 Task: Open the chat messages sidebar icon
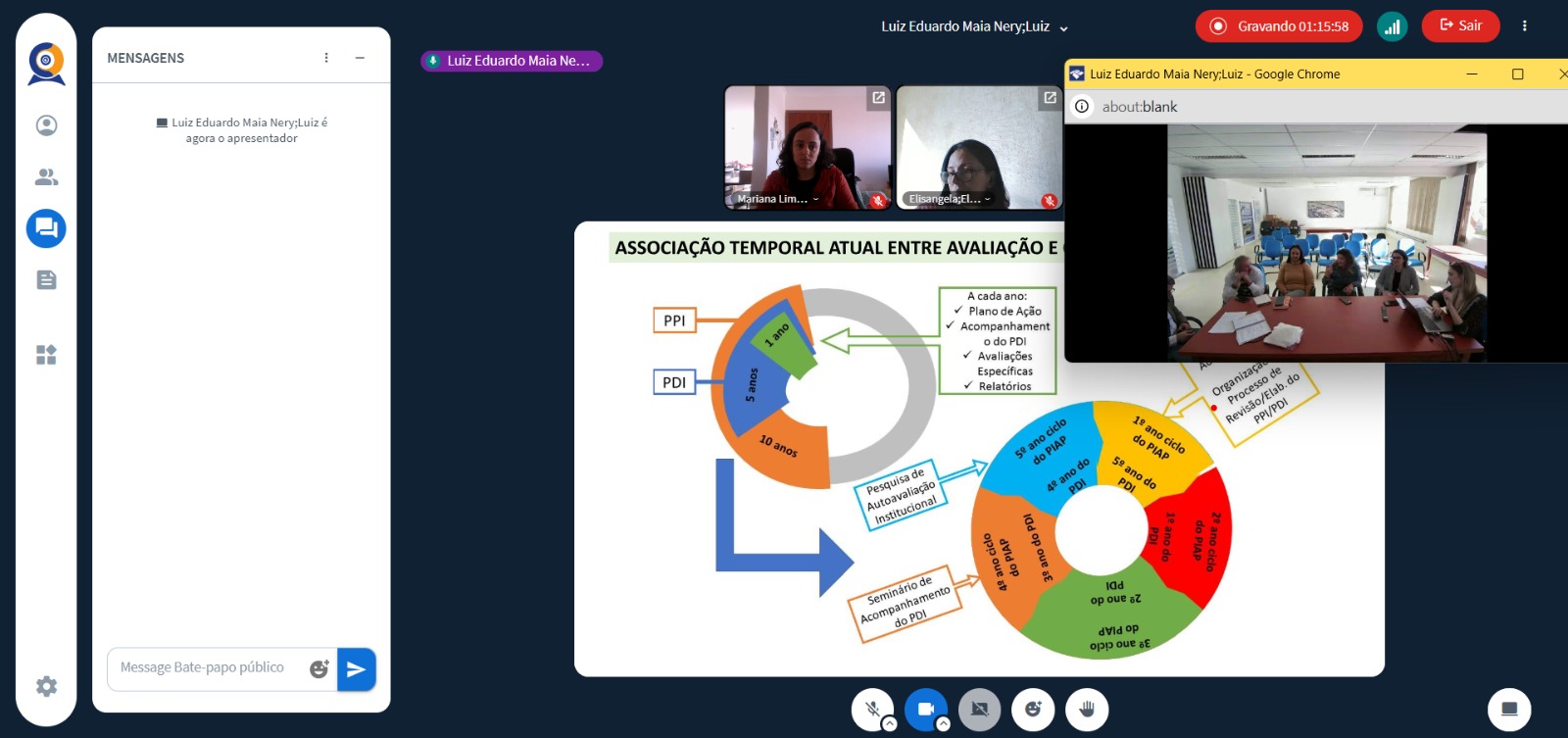[x=46, y=228]
